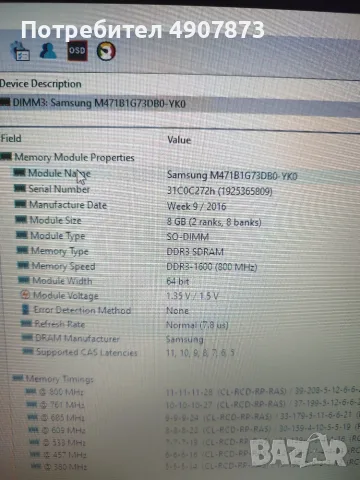This screenshot has width=360, height=480.
Task: Select the Memory Speed field
Action: tap(63, 266)
